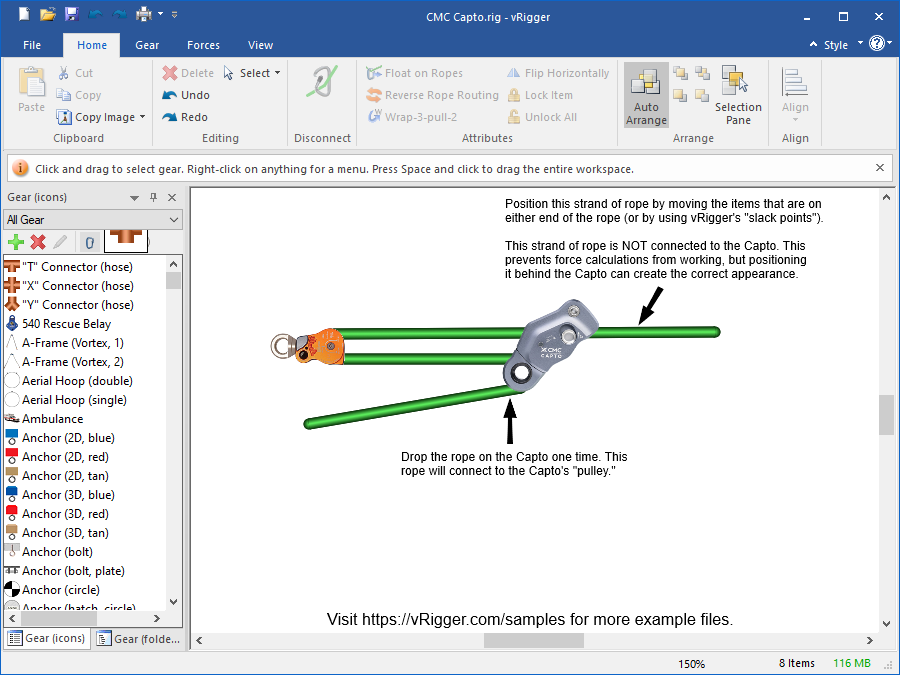Click the Disconnect carabiner icon
The width and height of the screenshot is (900, 675).
pyautogui.click(x=322, y=84)
